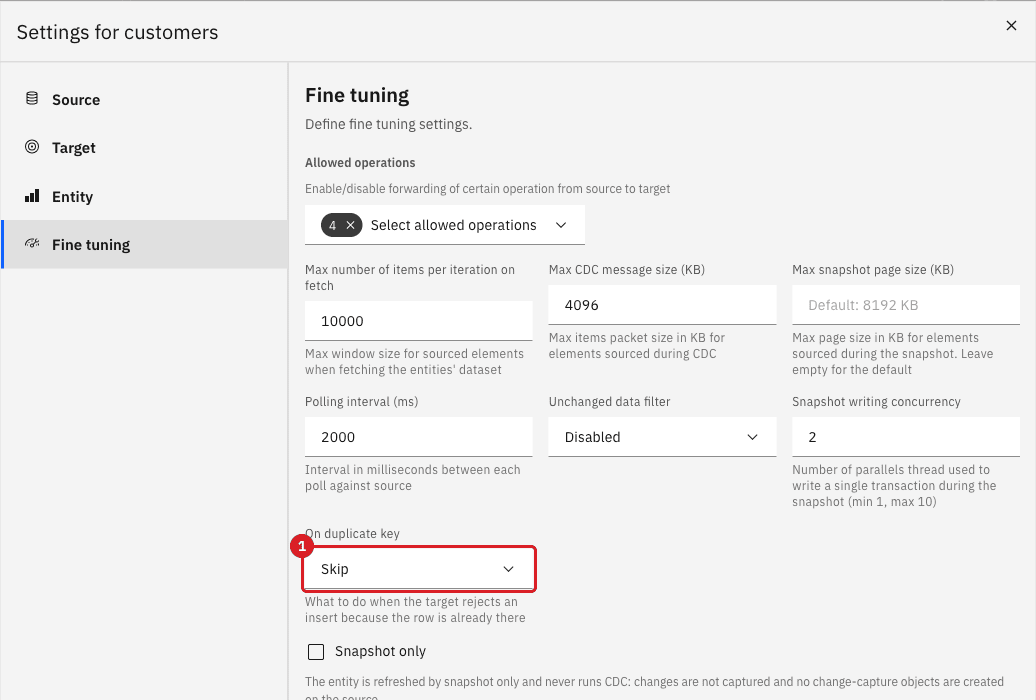The width and height of the screenshot is (1036, 700).
Task: Close the Settings for customers dialog
Action: coord(1011,26)
